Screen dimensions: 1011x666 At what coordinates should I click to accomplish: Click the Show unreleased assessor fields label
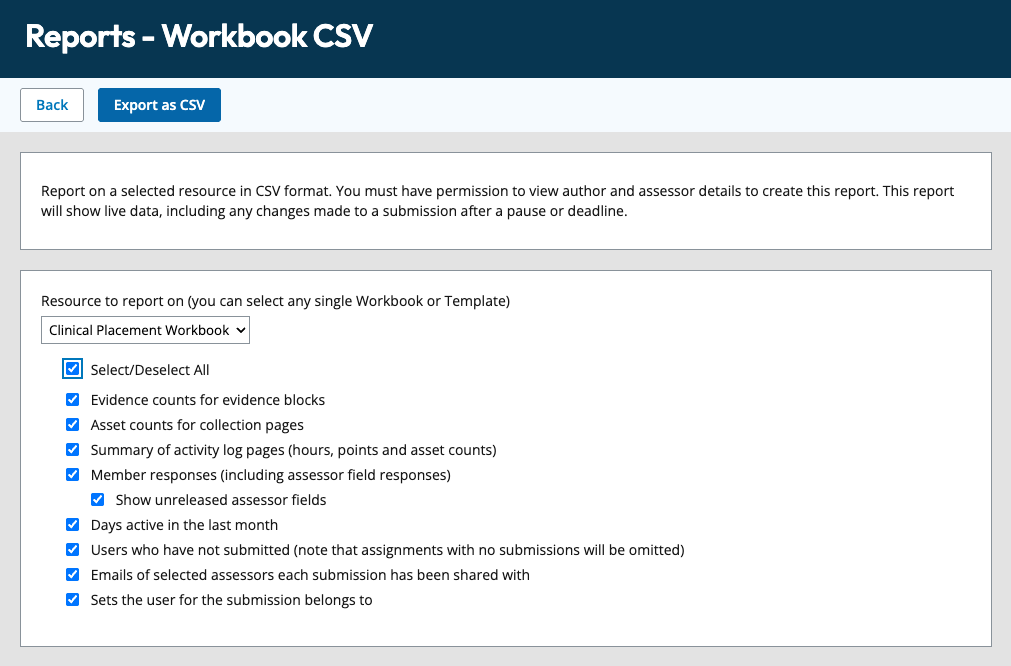coord(221,500)
